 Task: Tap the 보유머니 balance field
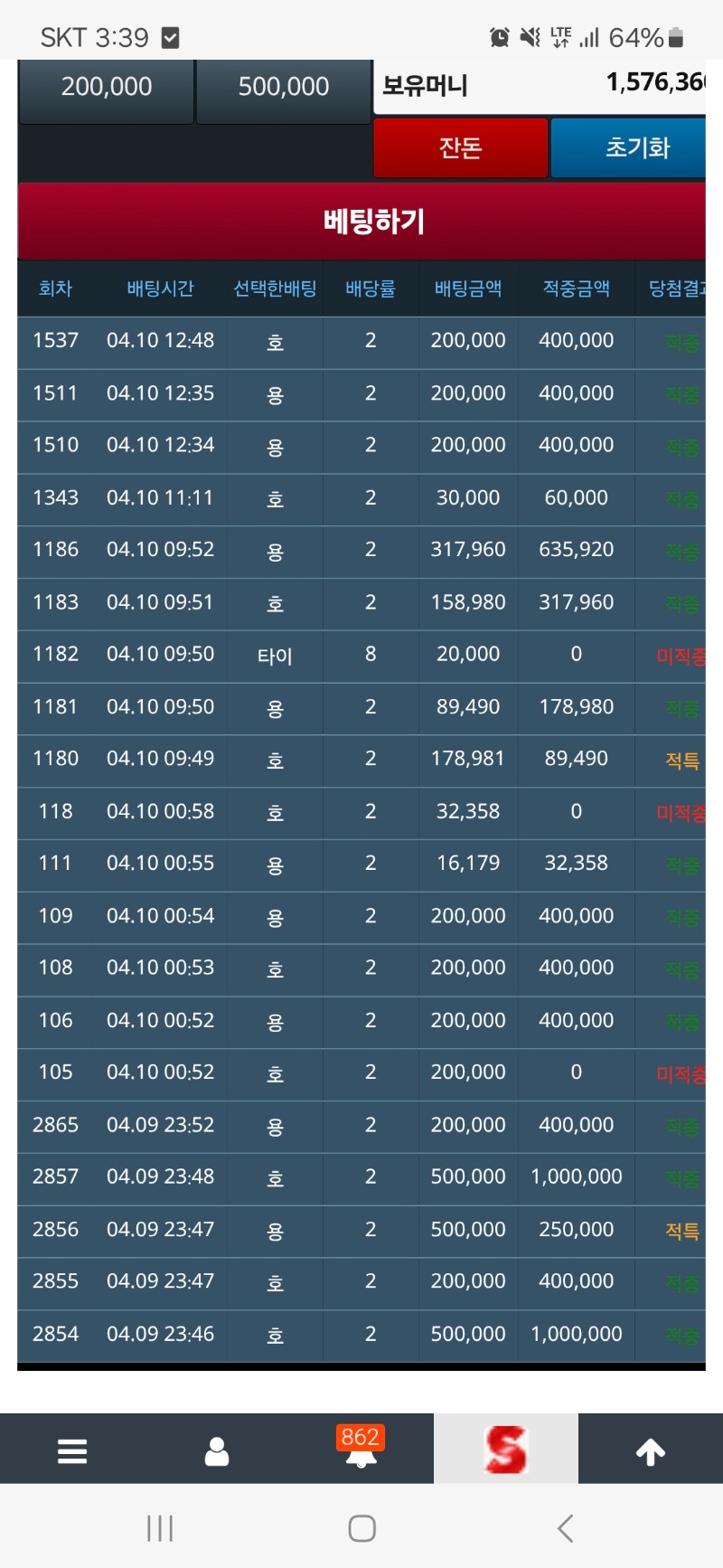[540, 86]
